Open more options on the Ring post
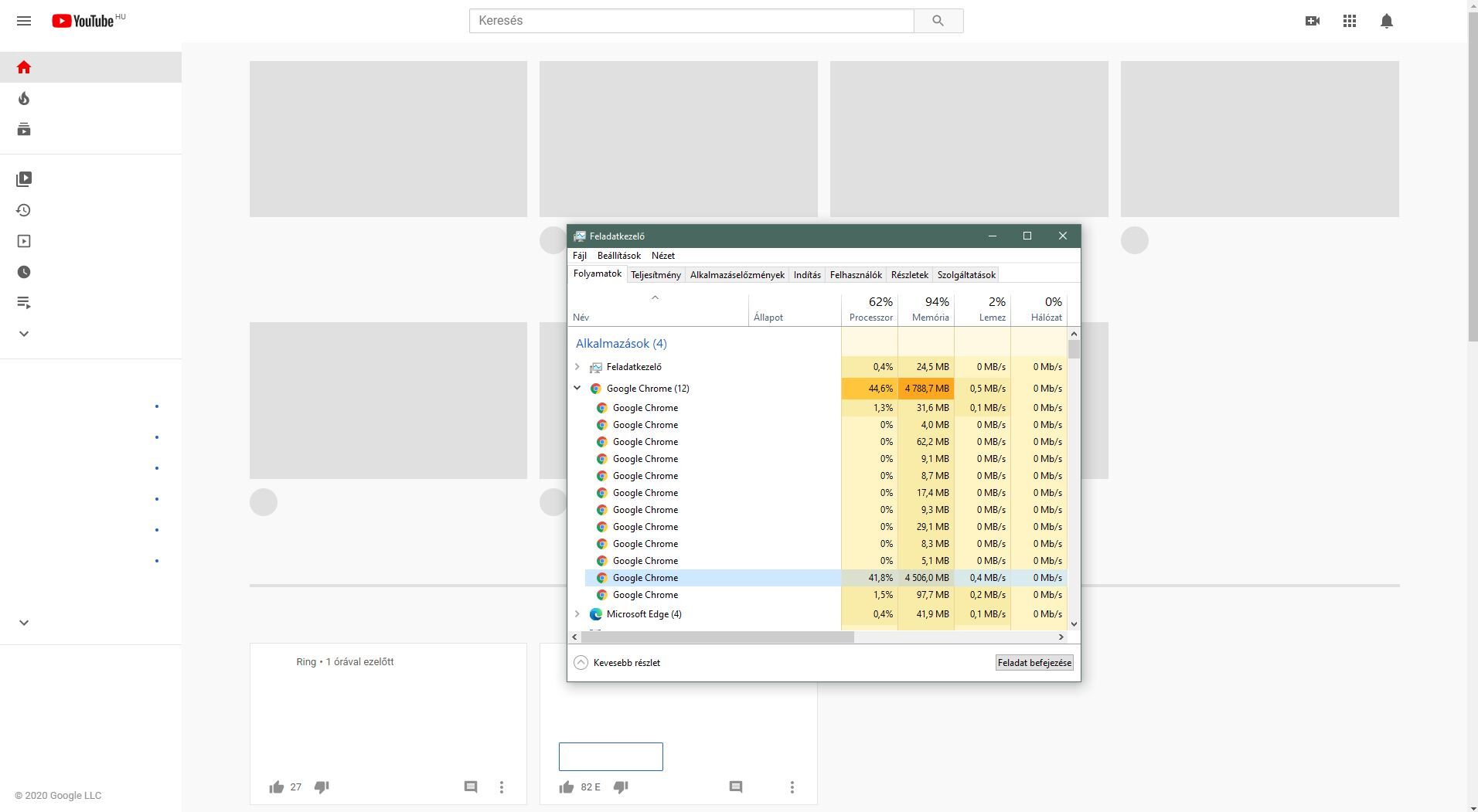Viewport: 1478px width, 812px height. [x=502, y=787]
